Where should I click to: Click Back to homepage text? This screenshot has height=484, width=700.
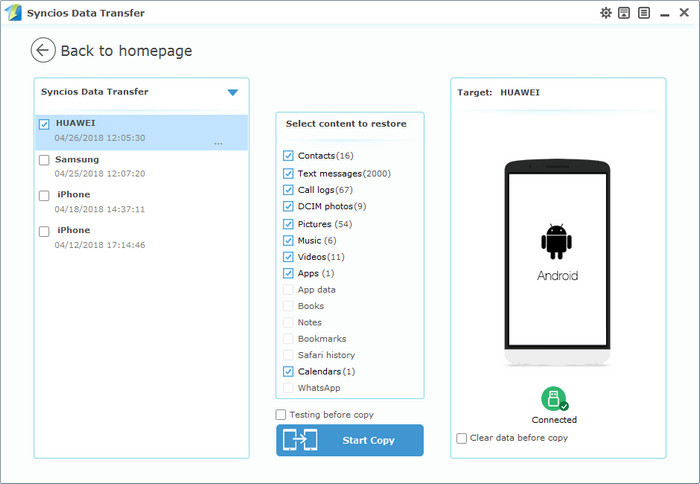(x=126, y=51)
